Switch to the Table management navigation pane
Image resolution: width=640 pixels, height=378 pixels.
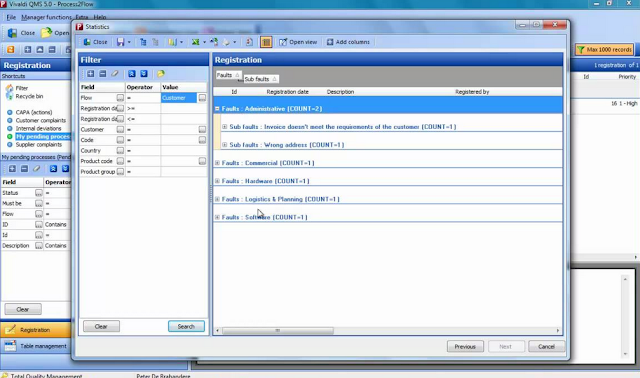(x=36, y=346)
